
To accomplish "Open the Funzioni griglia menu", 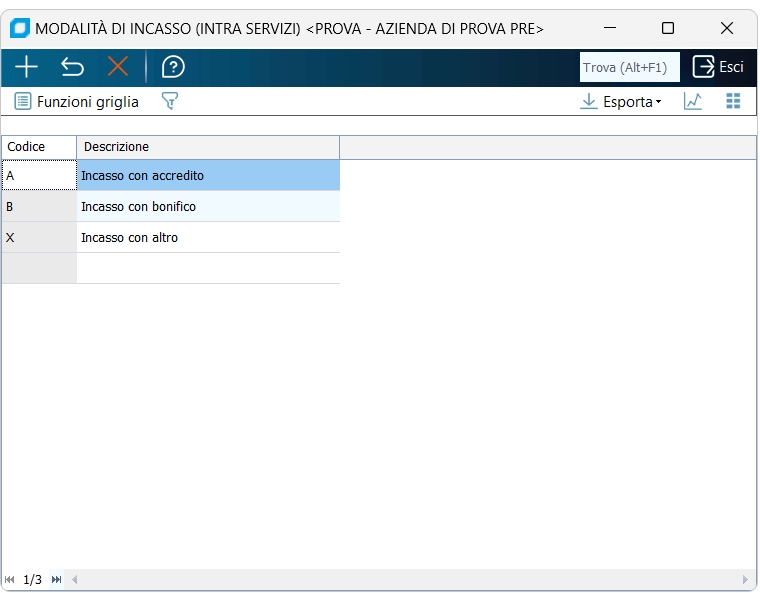I will pyautogui.click(x=76, y=101).
